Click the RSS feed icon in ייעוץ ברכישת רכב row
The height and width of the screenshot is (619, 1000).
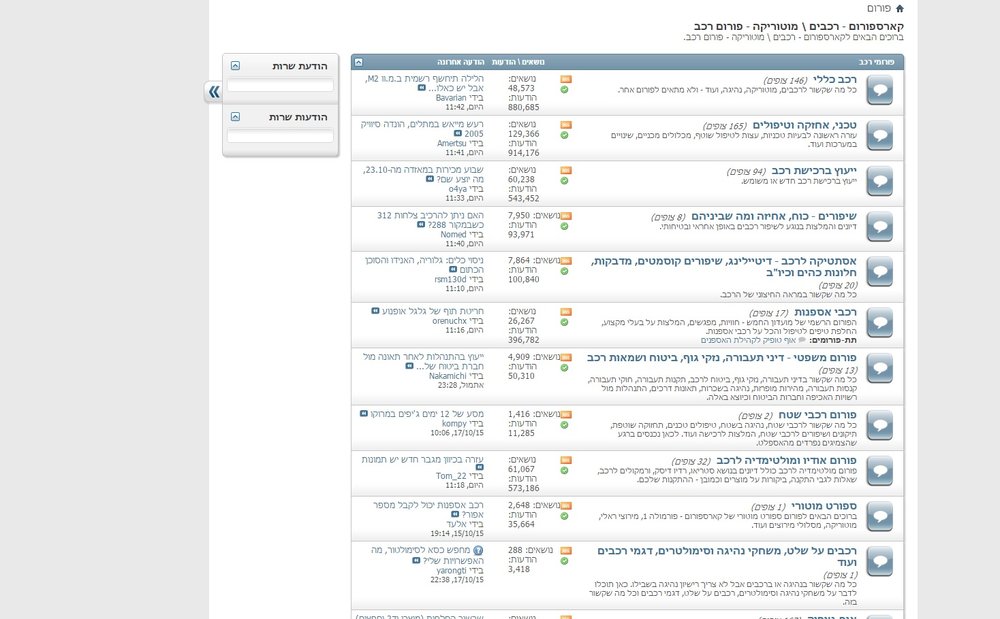566,170
